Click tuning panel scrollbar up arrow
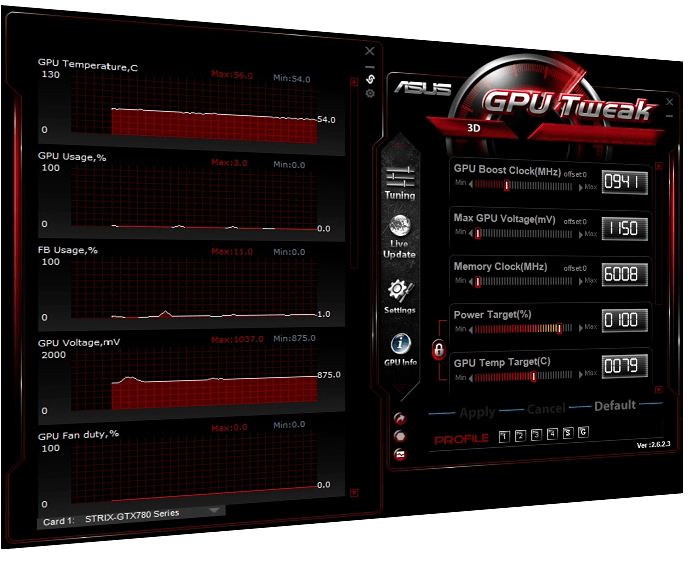The image size is (690, 570). (659, 166)
